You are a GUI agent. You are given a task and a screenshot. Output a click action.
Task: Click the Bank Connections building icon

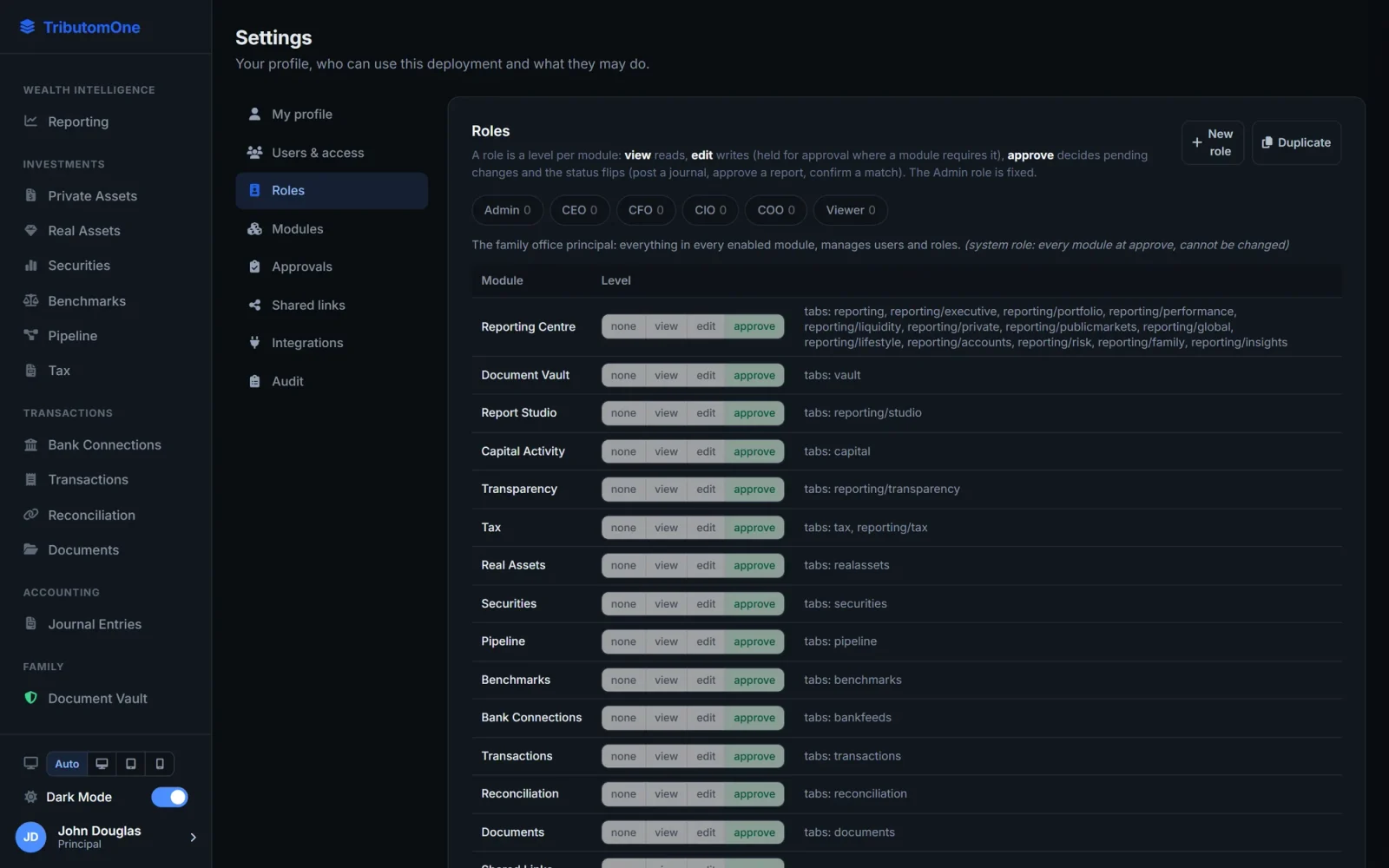point(30,445)
